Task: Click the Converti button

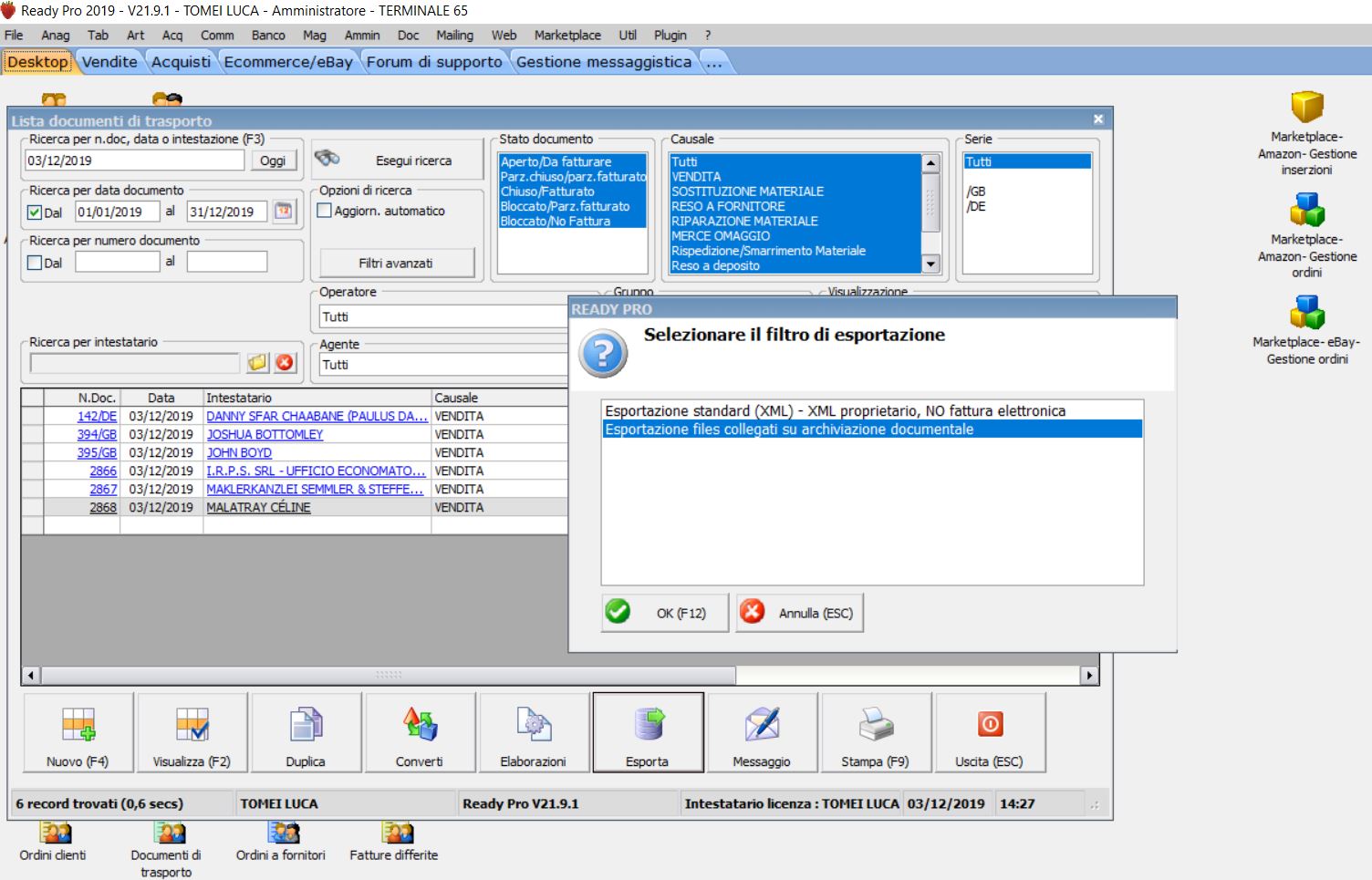Action: [420, 732]
